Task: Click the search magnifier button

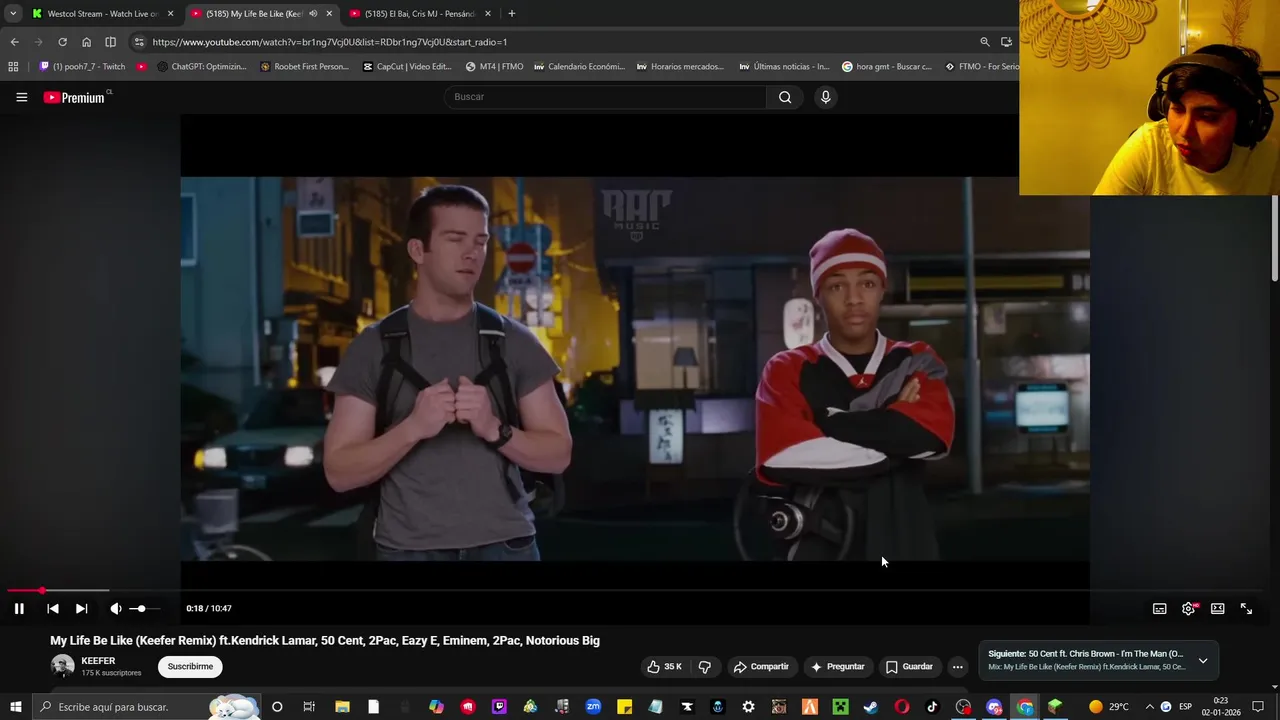Action: coord(785,97)
